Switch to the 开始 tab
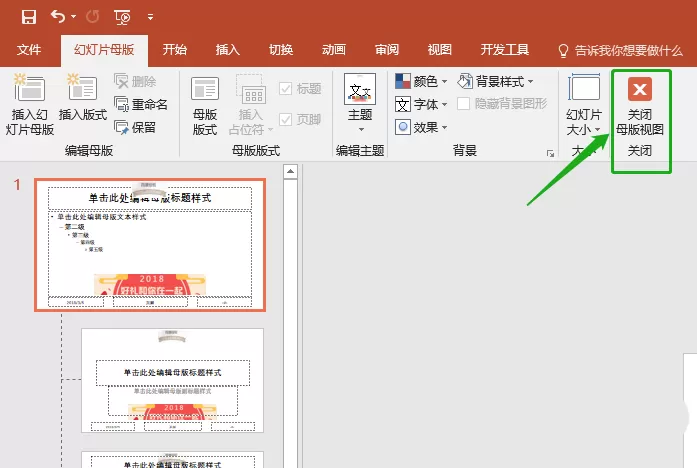 click(x=175, y=50)
